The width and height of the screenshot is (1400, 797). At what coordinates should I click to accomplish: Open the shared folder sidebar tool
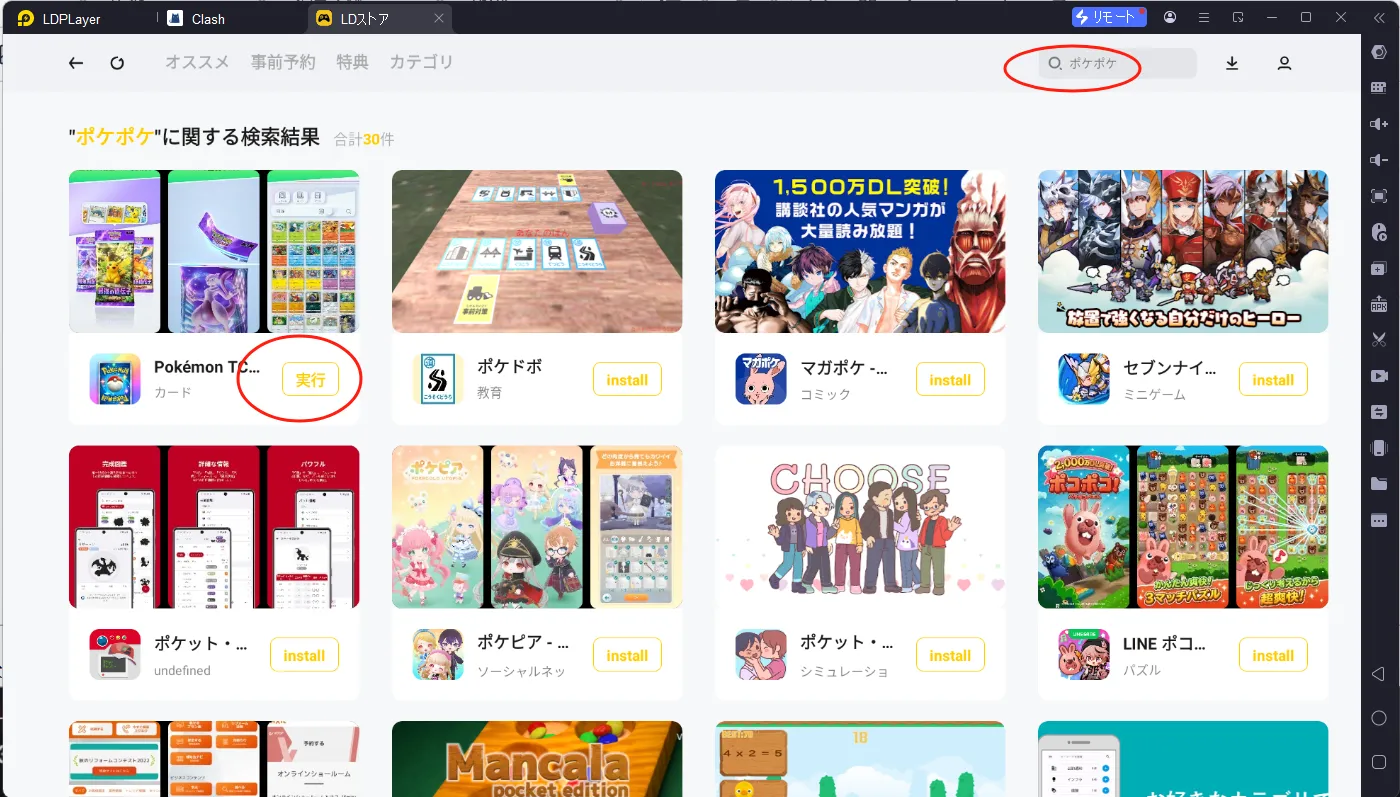pyautogui.click(x=1379, y=483)
